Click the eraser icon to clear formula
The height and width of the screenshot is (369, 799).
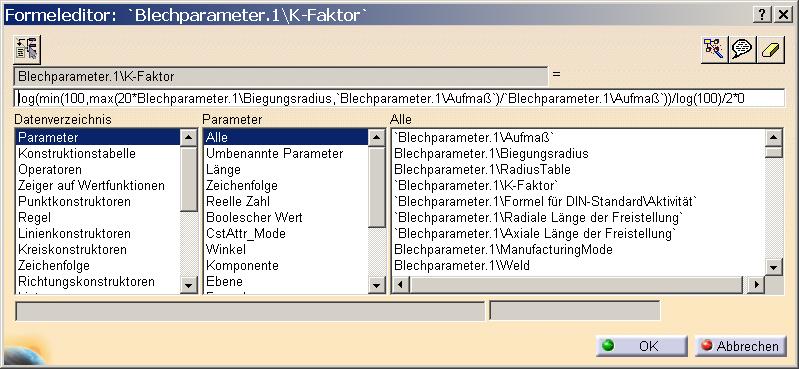click(x=770, y=49)
